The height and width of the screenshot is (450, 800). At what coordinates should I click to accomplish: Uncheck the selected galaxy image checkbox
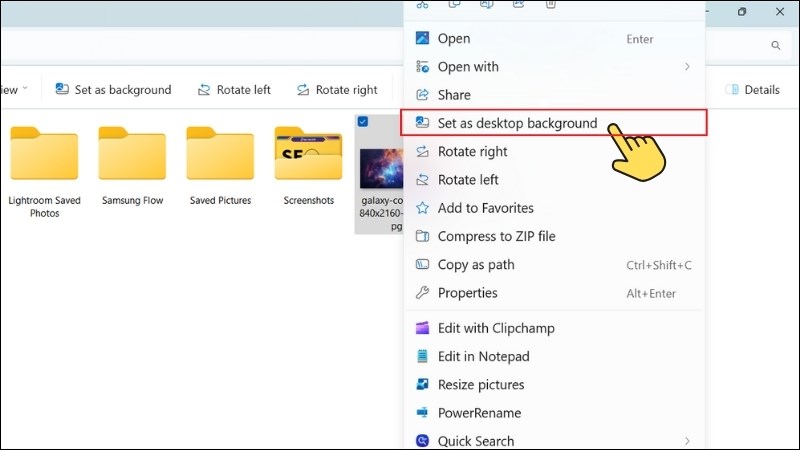tap(362, 122)
